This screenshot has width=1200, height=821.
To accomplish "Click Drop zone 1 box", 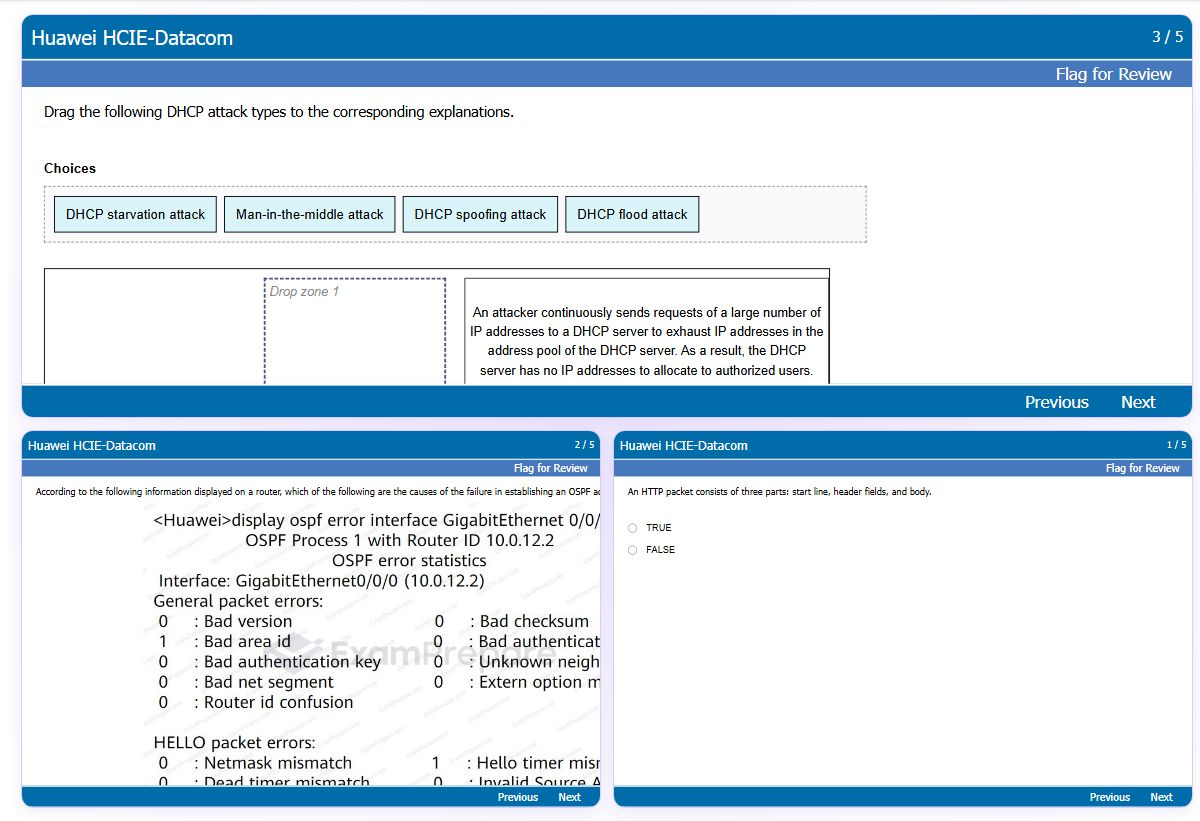I will 355,331.
